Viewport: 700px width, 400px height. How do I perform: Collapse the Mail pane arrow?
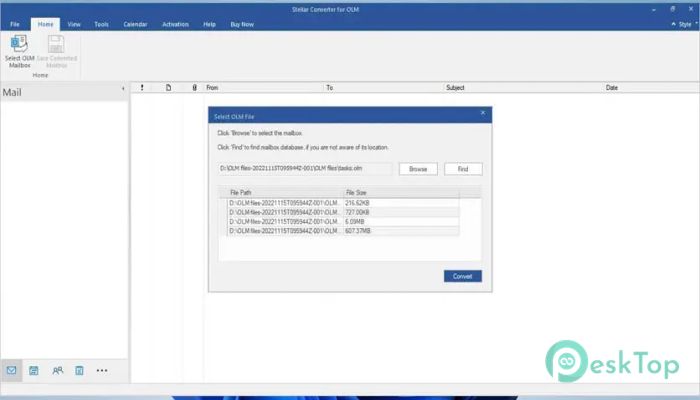[x=123, y=88]
